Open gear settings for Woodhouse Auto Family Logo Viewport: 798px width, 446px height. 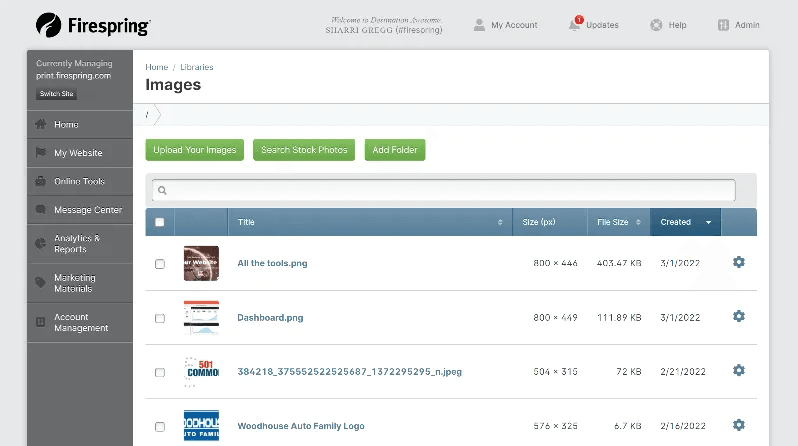coord(738,425)
